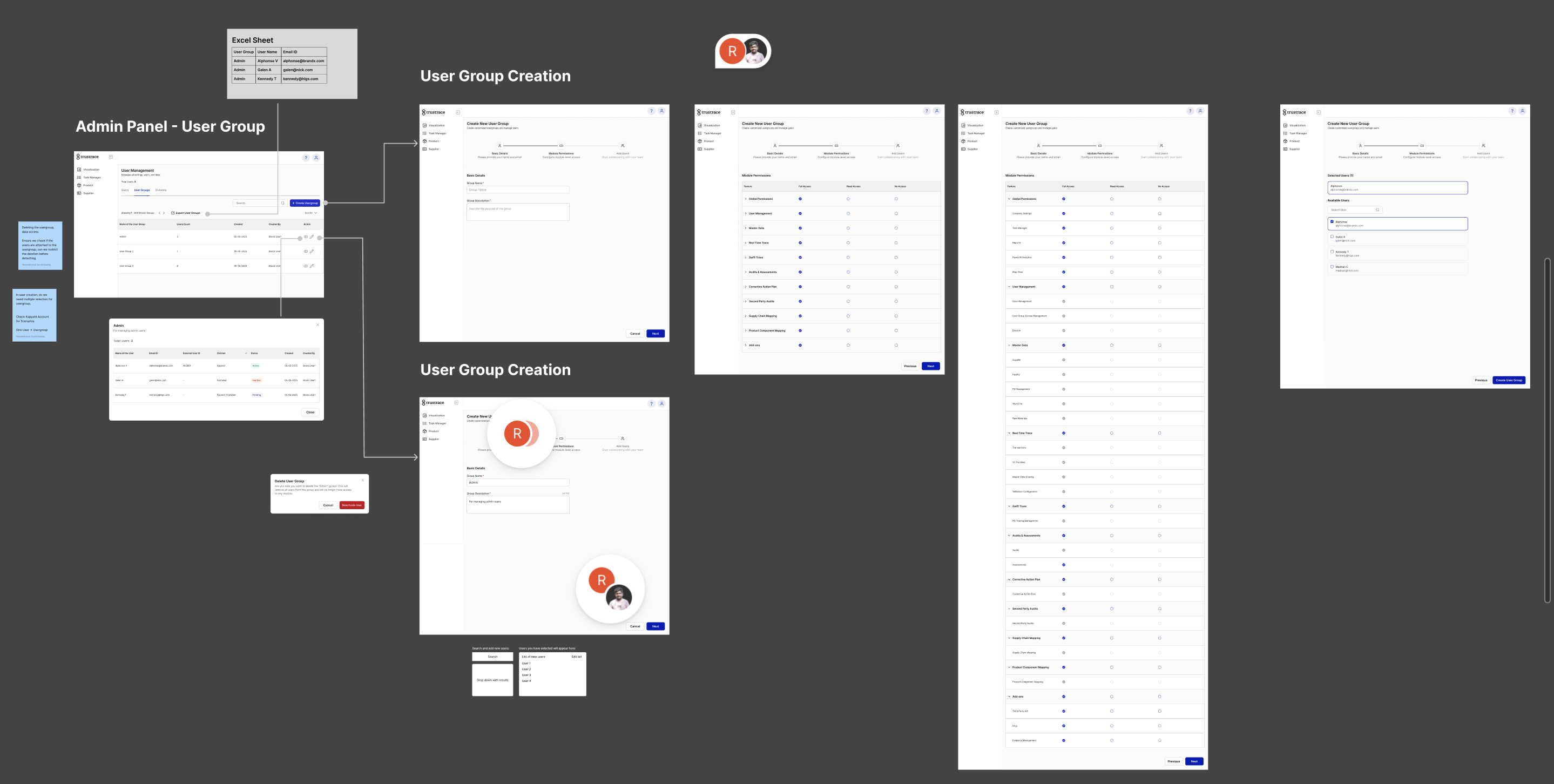Click eye icon for Admin user group
Screen dimensions: 1554x784
click(306, 237)
